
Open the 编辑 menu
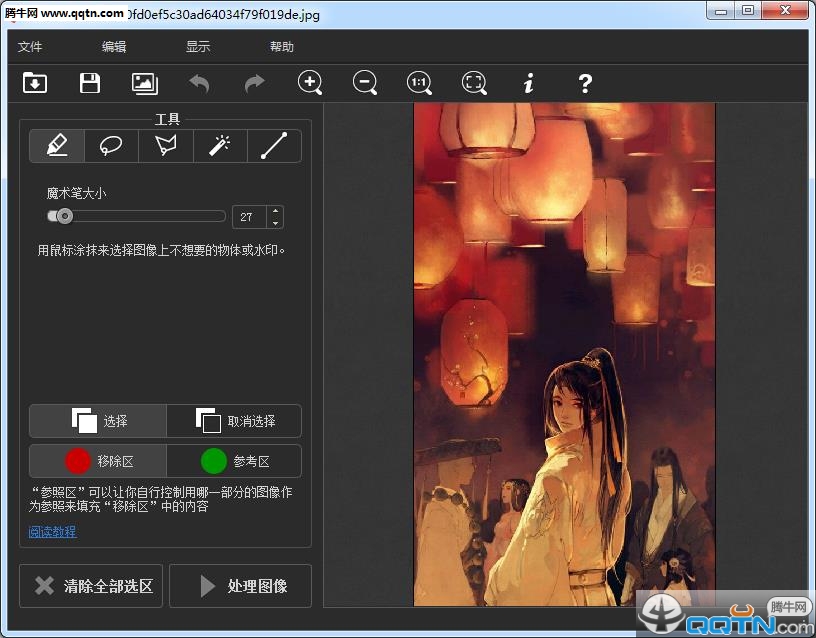pos(114,47)
